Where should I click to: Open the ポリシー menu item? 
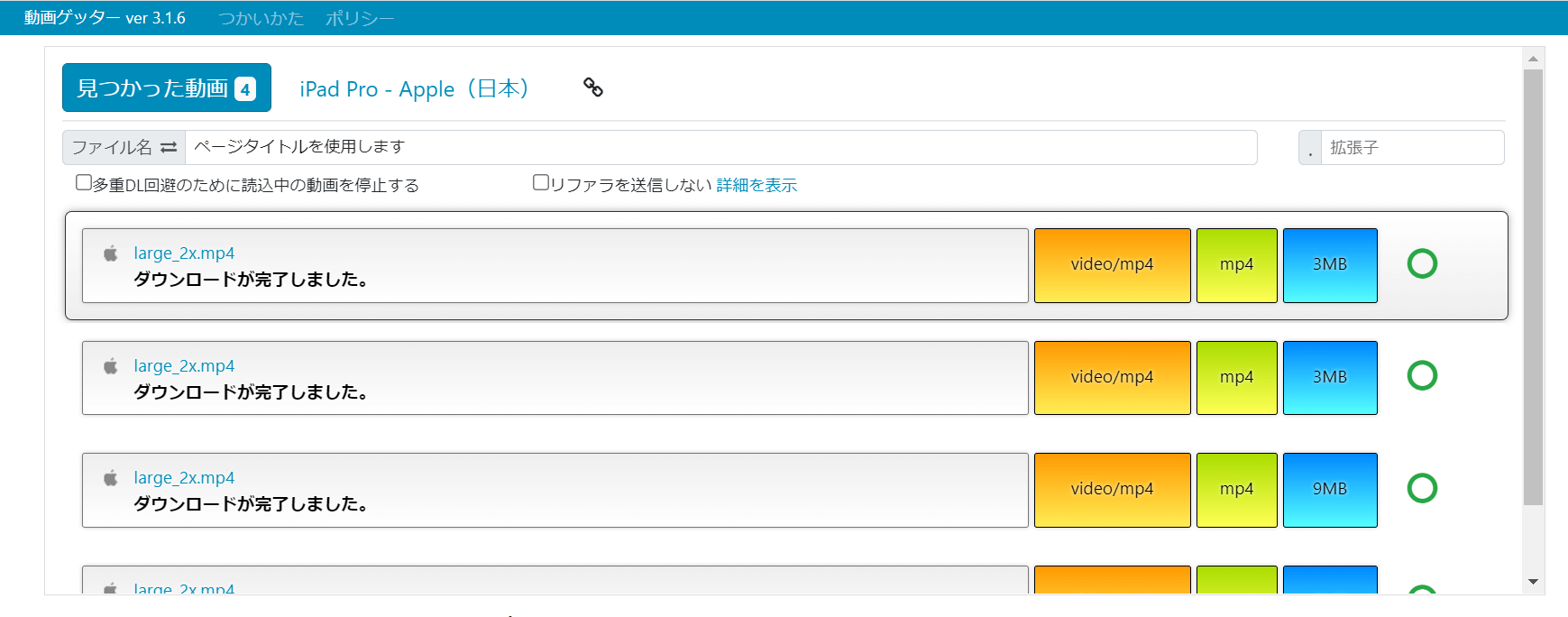360,18
